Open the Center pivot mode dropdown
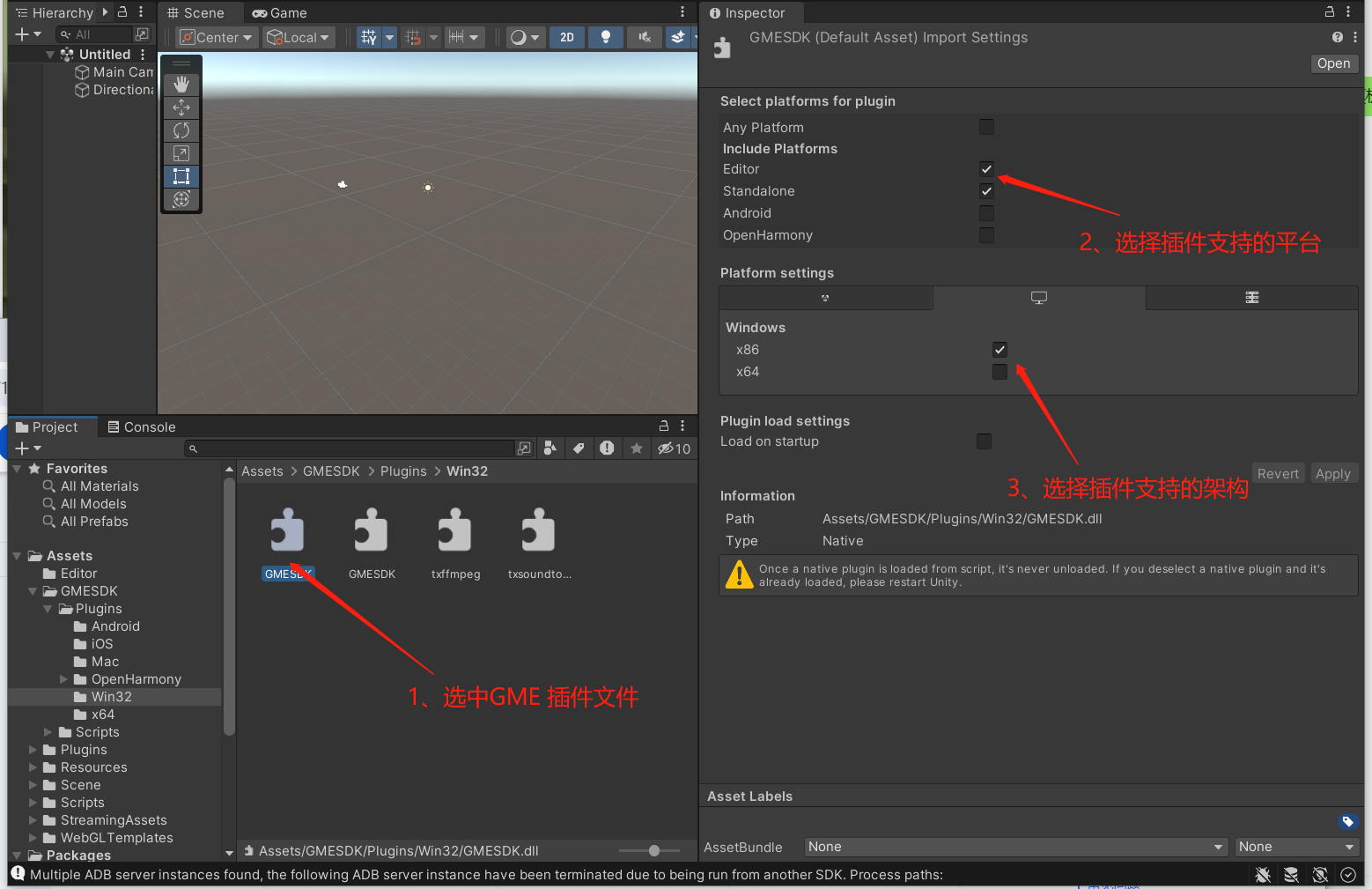Viewport: 1372px width, 889px height. point(217,37)
